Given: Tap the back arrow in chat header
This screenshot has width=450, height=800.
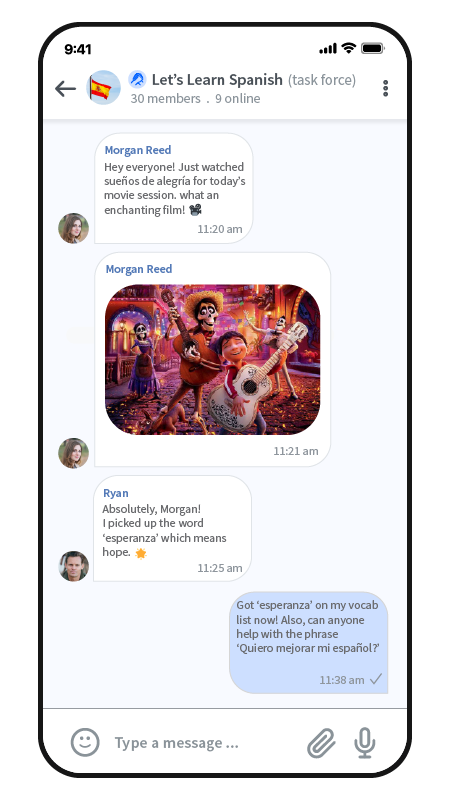Looking at the screenshot, I should coord(65,89).
